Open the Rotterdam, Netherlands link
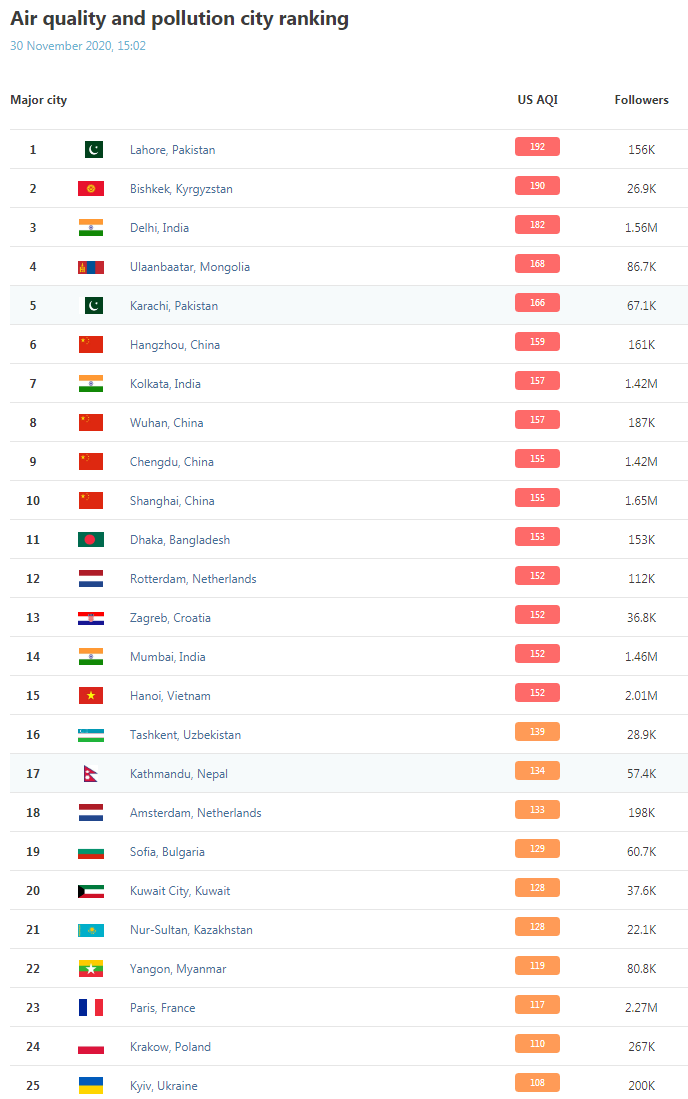The image size is (688, 1099). [x=193, y=579]
